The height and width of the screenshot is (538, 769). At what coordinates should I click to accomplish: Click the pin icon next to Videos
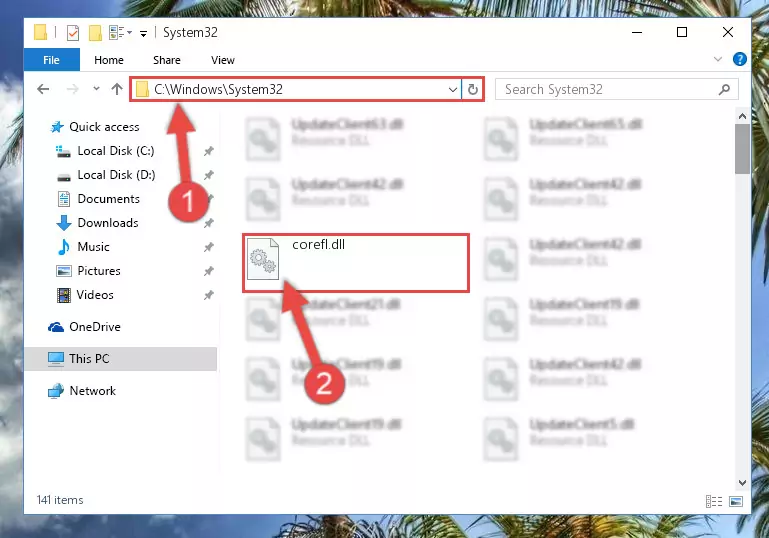(208, 295)
